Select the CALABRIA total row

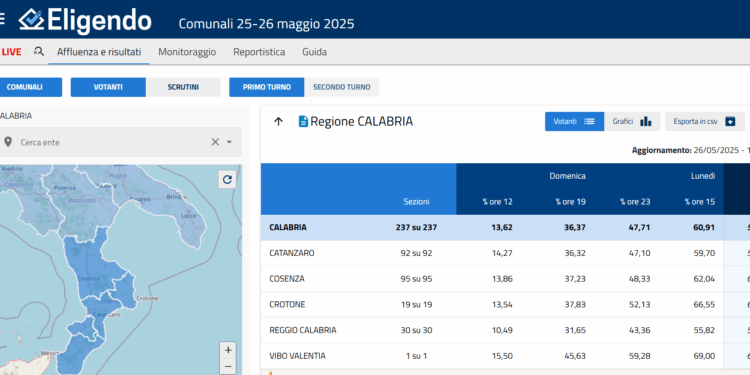(x=505, y=228)
